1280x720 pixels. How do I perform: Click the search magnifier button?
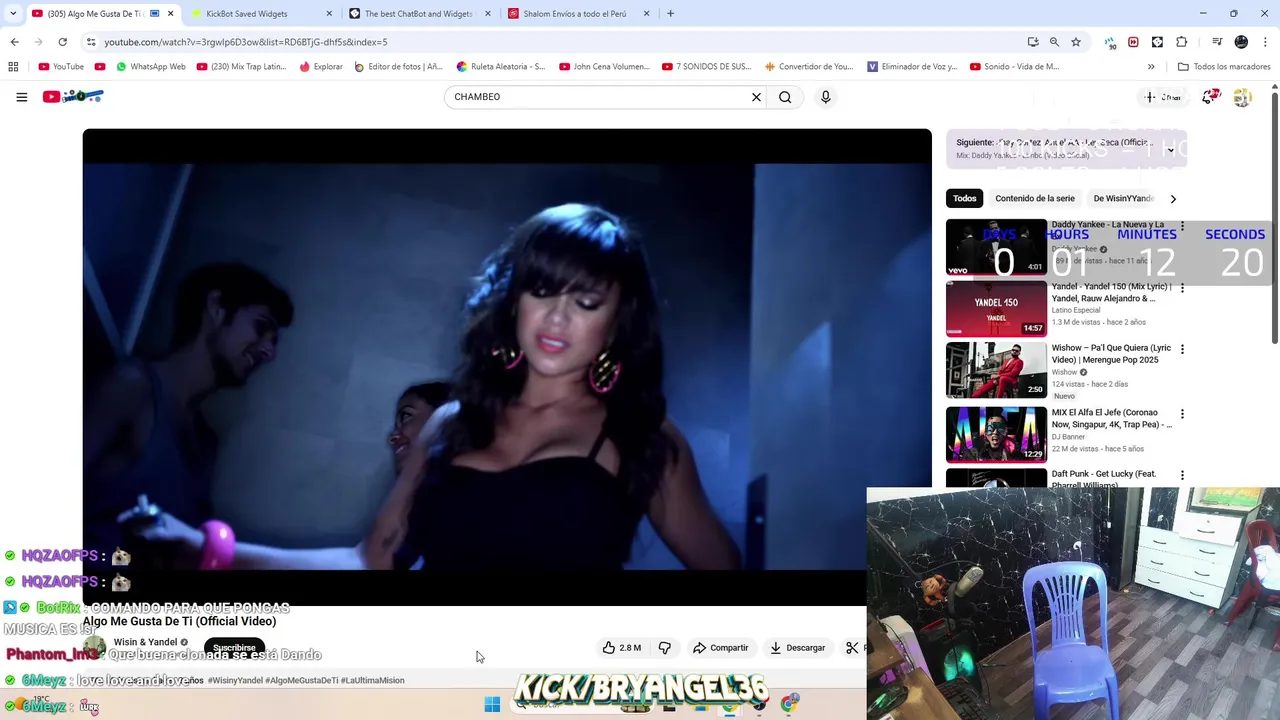click(785, 97)
